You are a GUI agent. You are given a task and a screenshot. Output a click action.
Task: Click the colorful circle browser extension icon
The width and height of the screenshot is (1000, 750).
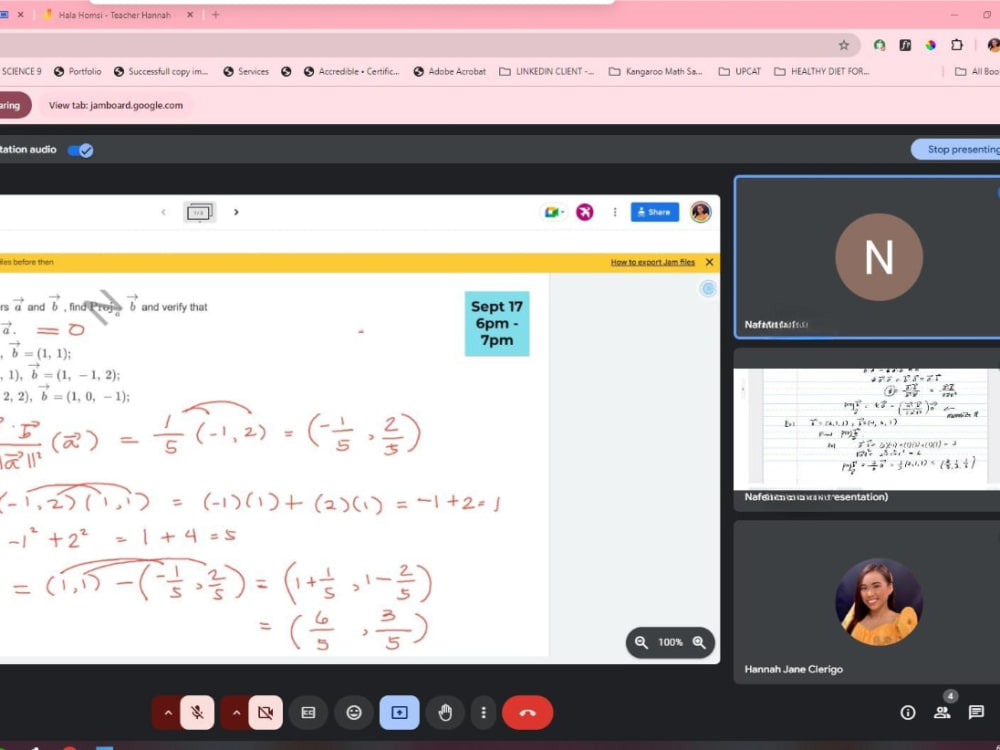[x=931, y=45]
